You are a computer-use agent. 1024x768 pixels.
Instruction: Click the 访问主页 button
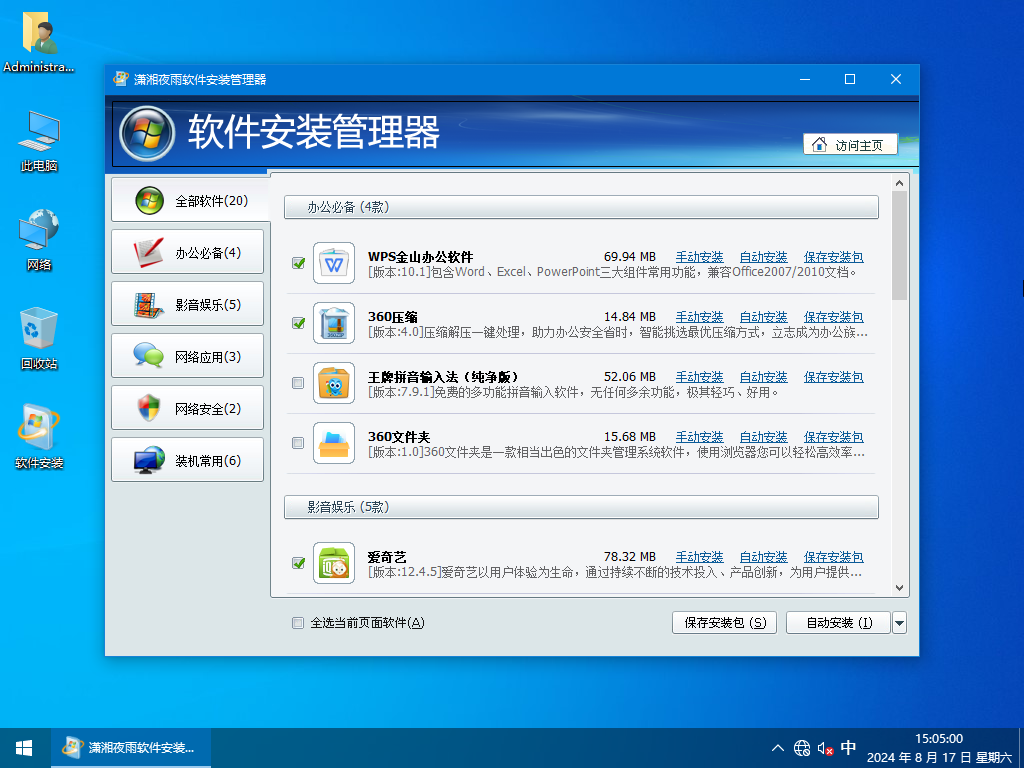pyautogui.click(x=850, y=145)
